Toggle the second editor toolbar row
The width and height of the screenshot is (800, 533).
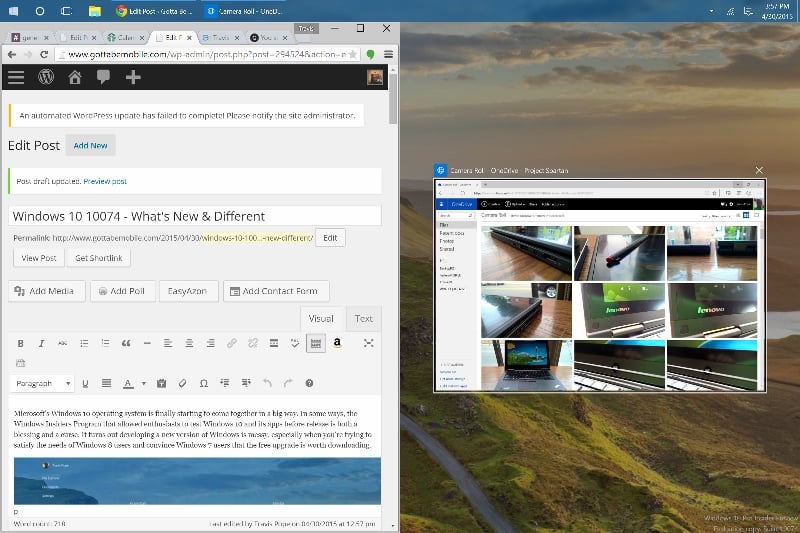[x=316, y=343]
